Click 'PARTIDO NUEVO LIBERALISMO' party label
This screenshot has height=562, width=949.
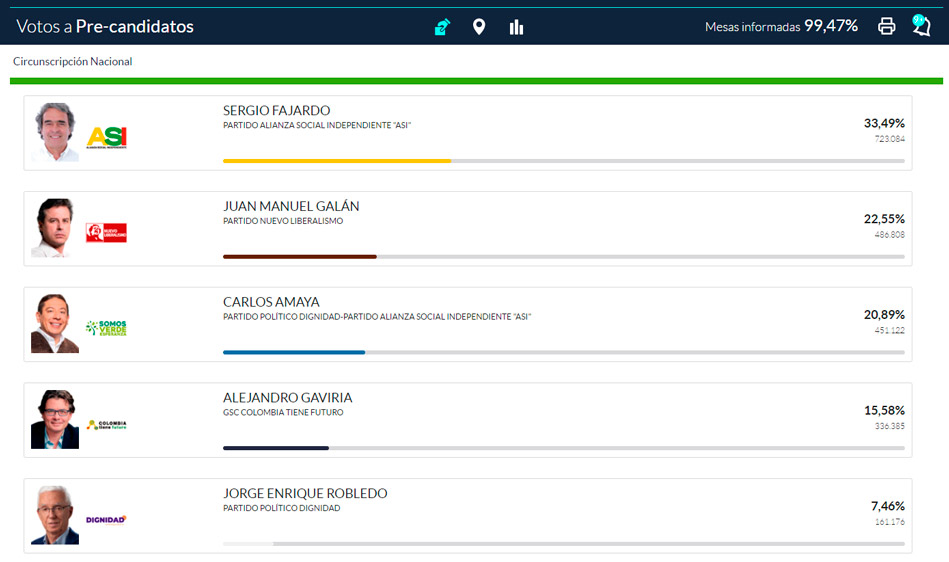[x=283, y=221]
